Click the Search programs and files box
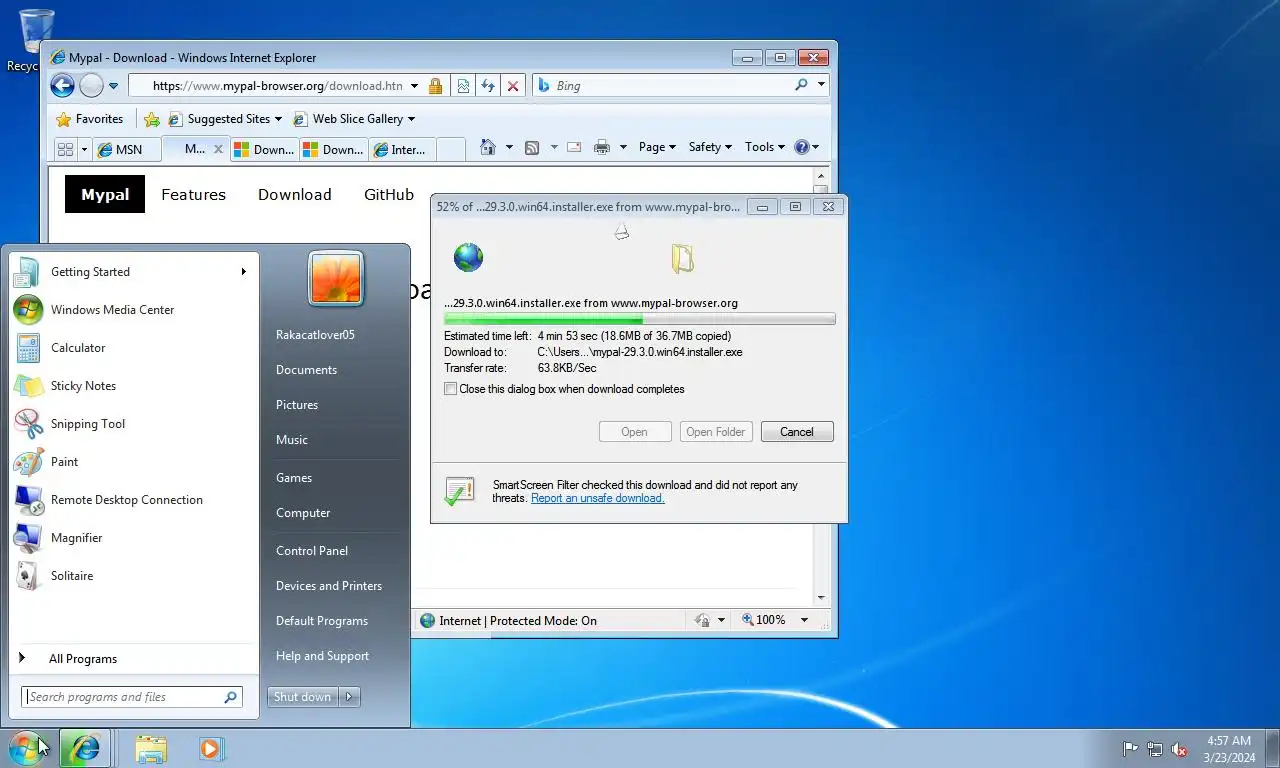1280x768 pixels. tap(131, 697)
